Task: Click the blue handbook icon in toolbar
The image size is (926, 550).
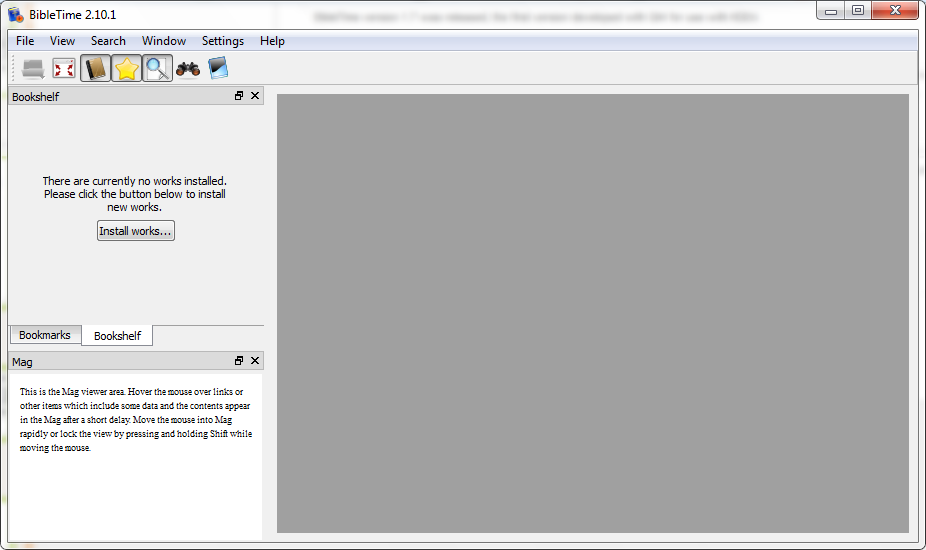Action: [218, 68]
